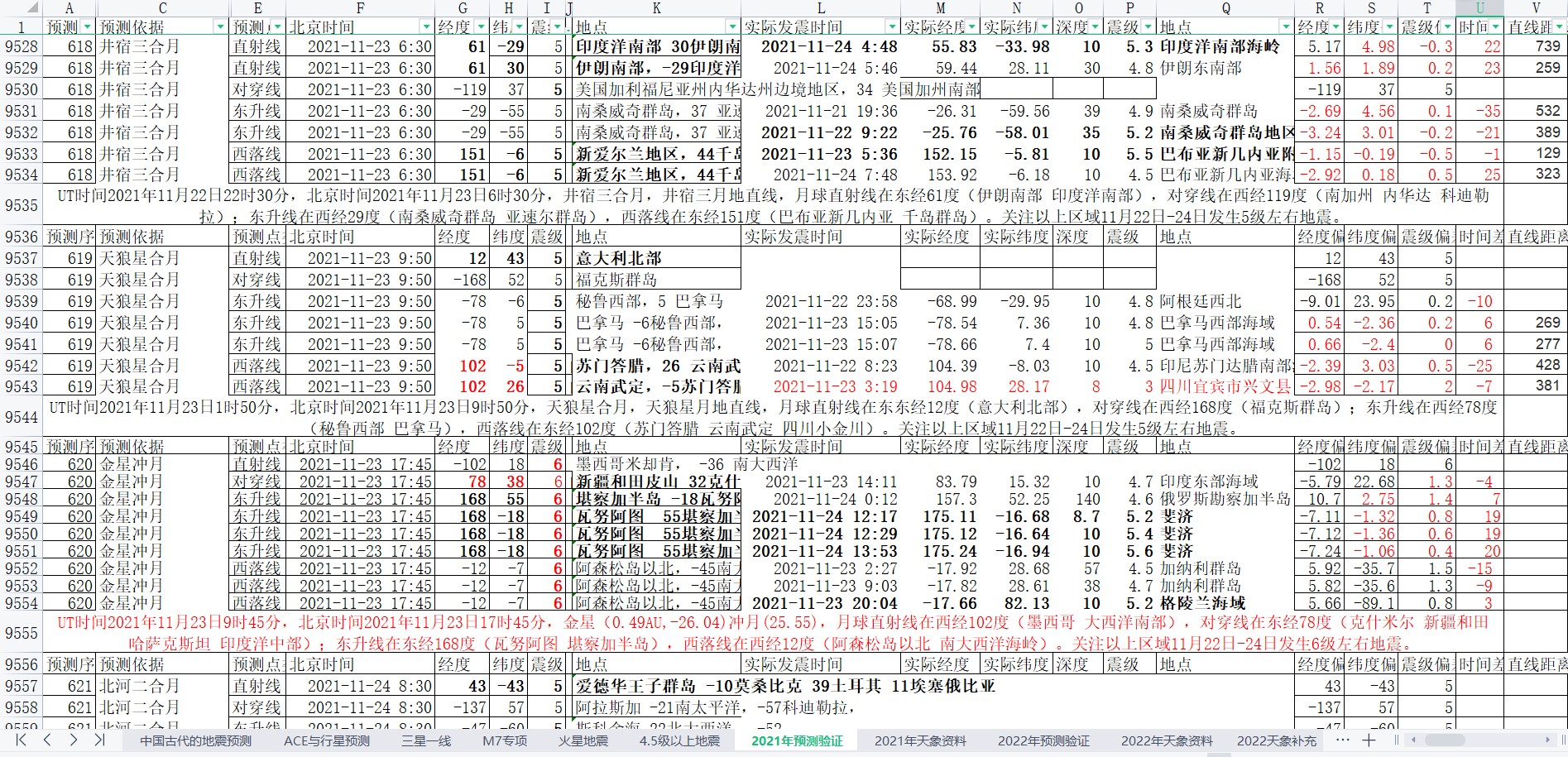Open filter dropdown for 北京时间 column
1568x757 pixels.
[426, 27]
